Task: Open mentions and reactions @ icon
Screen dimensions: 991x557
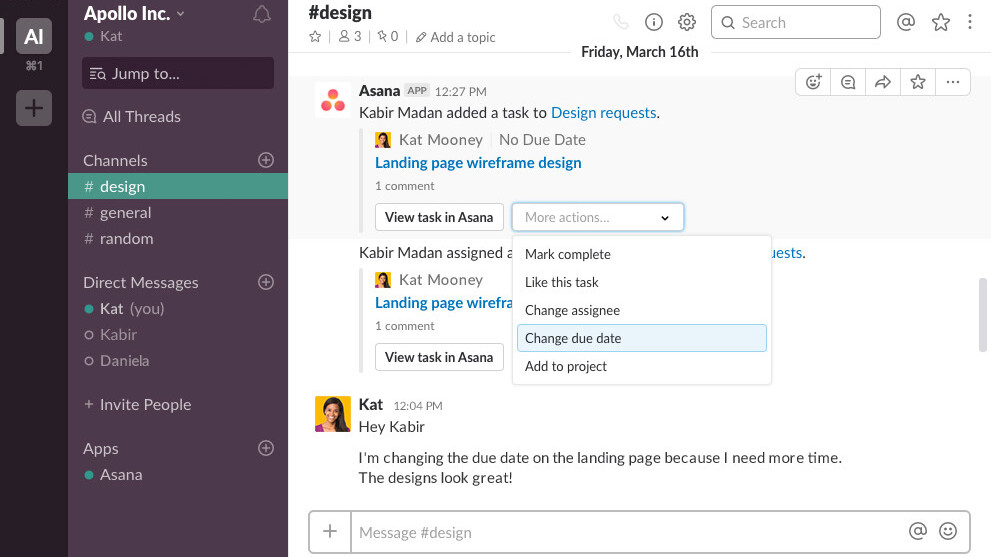Action: pos(906,22)
